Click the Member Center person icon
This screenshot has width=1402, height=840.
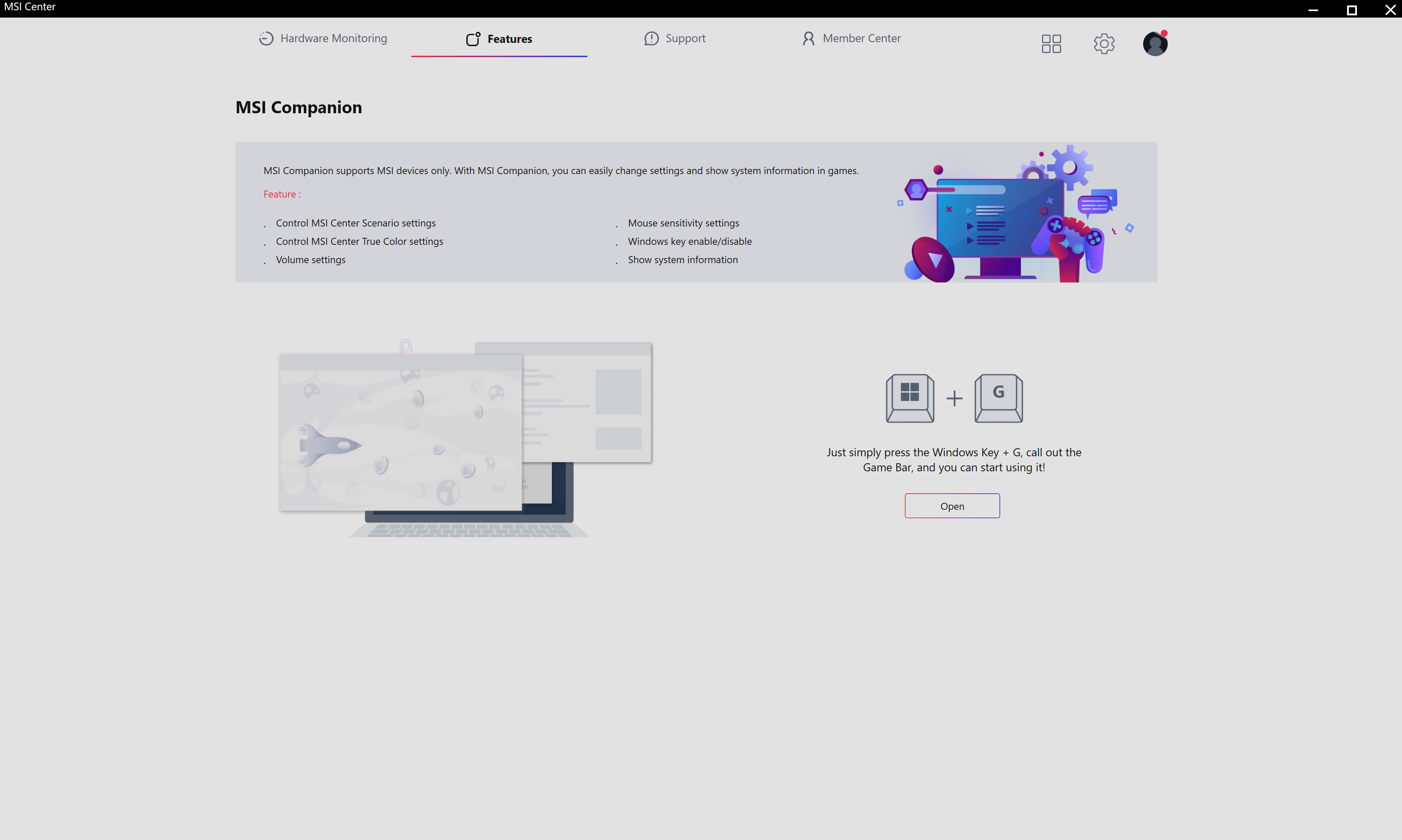pyautogui.click(x=808, y=38)
